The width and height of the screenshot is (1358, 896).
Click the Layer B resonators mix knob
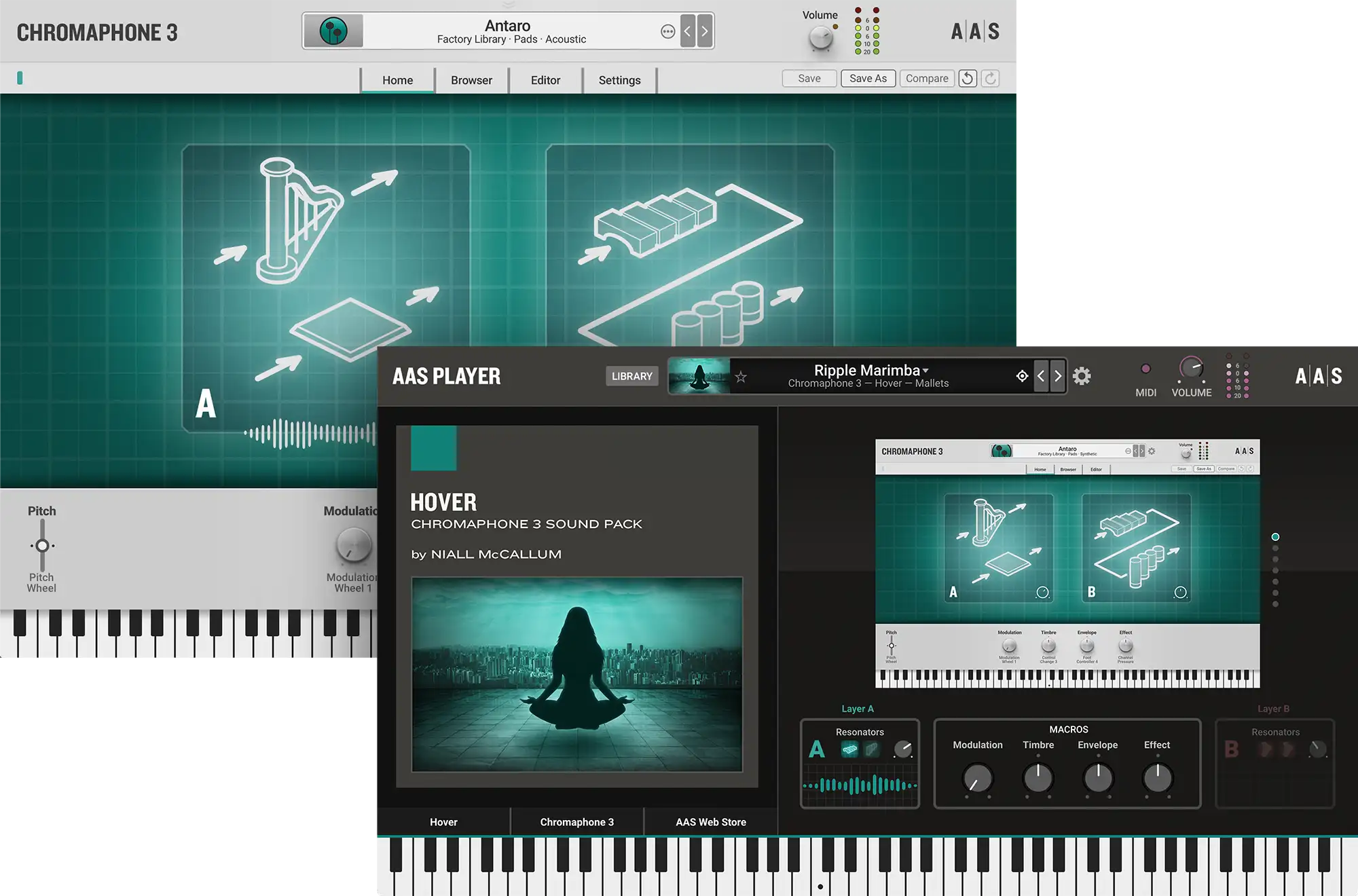(1317, 749)
